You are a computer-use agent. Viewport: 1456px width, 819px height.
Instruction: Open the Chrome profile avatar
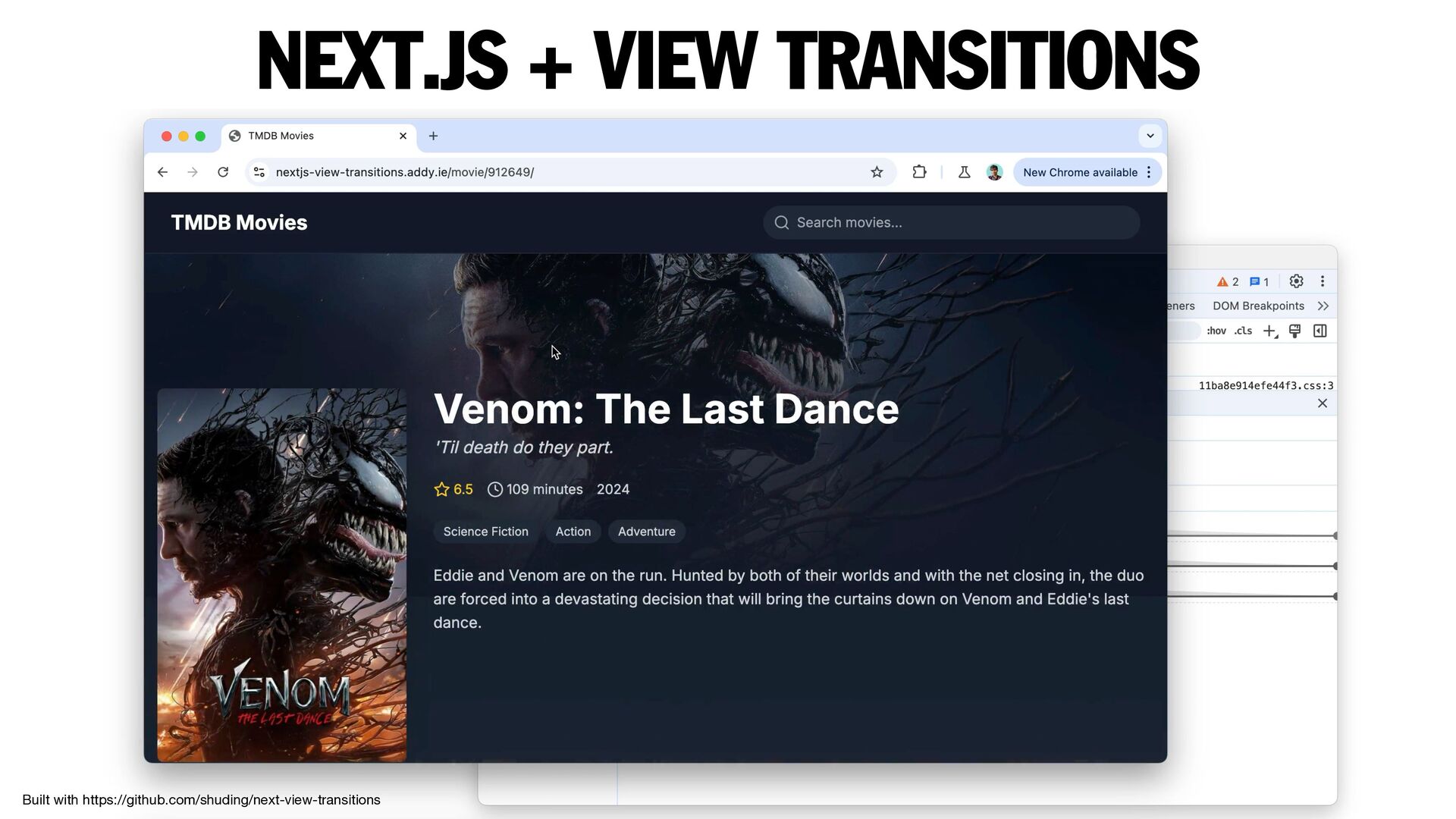click(x=994, y=172)
